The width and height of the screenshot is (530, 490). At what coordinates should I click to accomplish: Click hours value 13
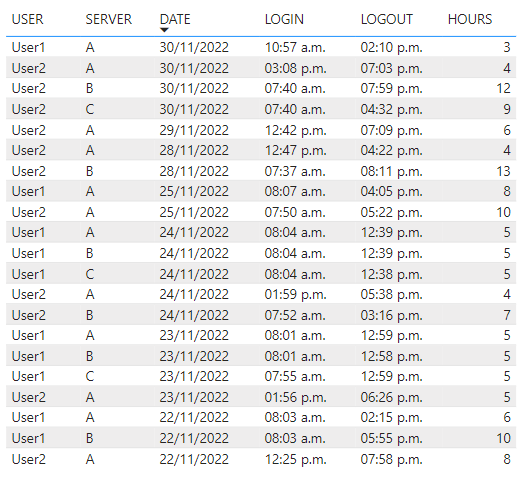coord(503,171)
